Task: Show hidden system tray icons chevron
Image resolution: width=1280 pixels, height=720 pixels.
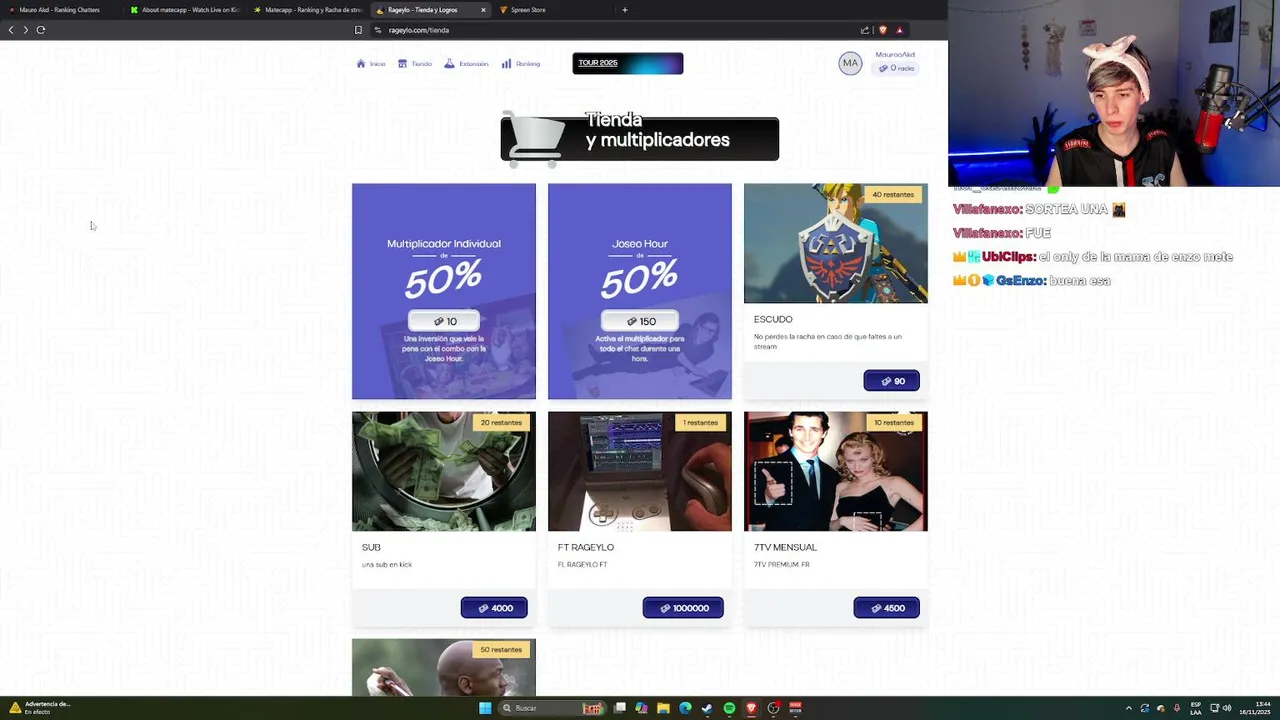Action: (x=1129, y=708)
